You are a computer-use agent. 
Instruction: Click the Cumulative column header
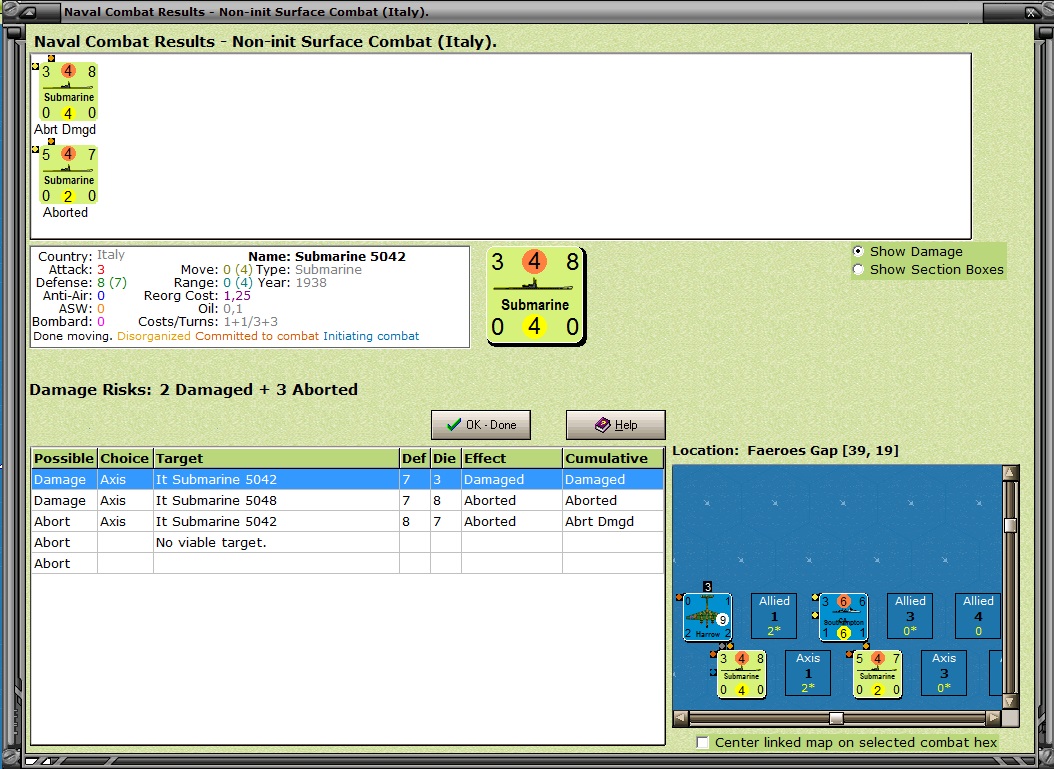tap(613, 458)
